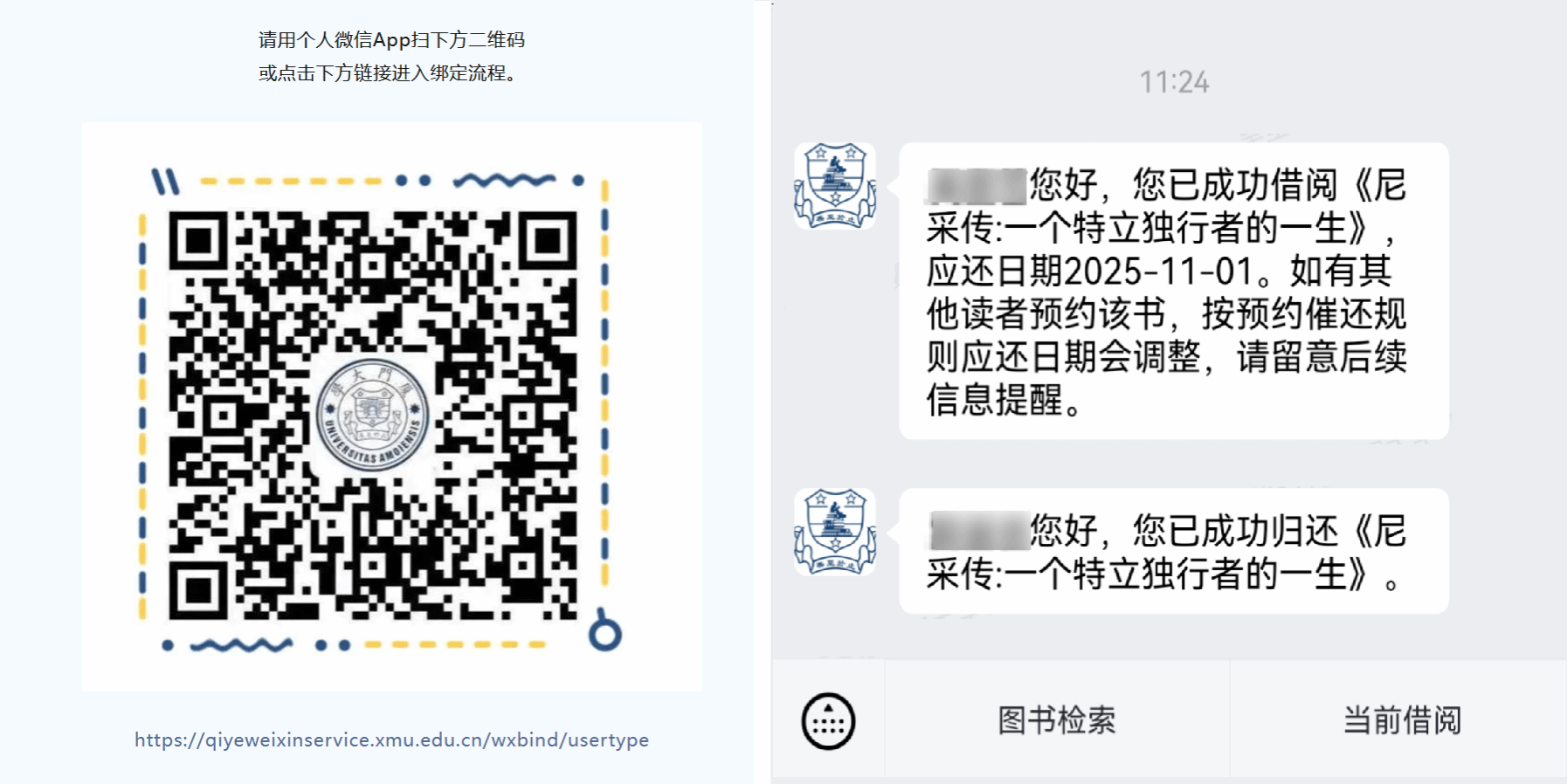The width and height of the screenshot is (1567, 784).
Task: Click the top-right QR finder square
Action: [548, 240]
